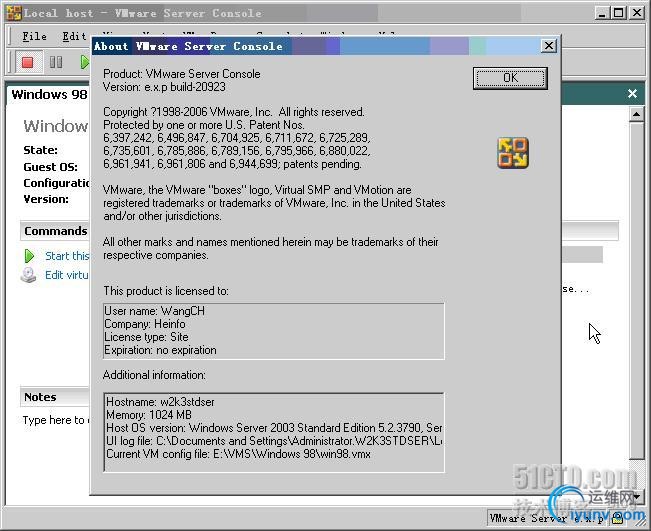
Task: Select the Current VM config file line
Action: coord(238,454)
